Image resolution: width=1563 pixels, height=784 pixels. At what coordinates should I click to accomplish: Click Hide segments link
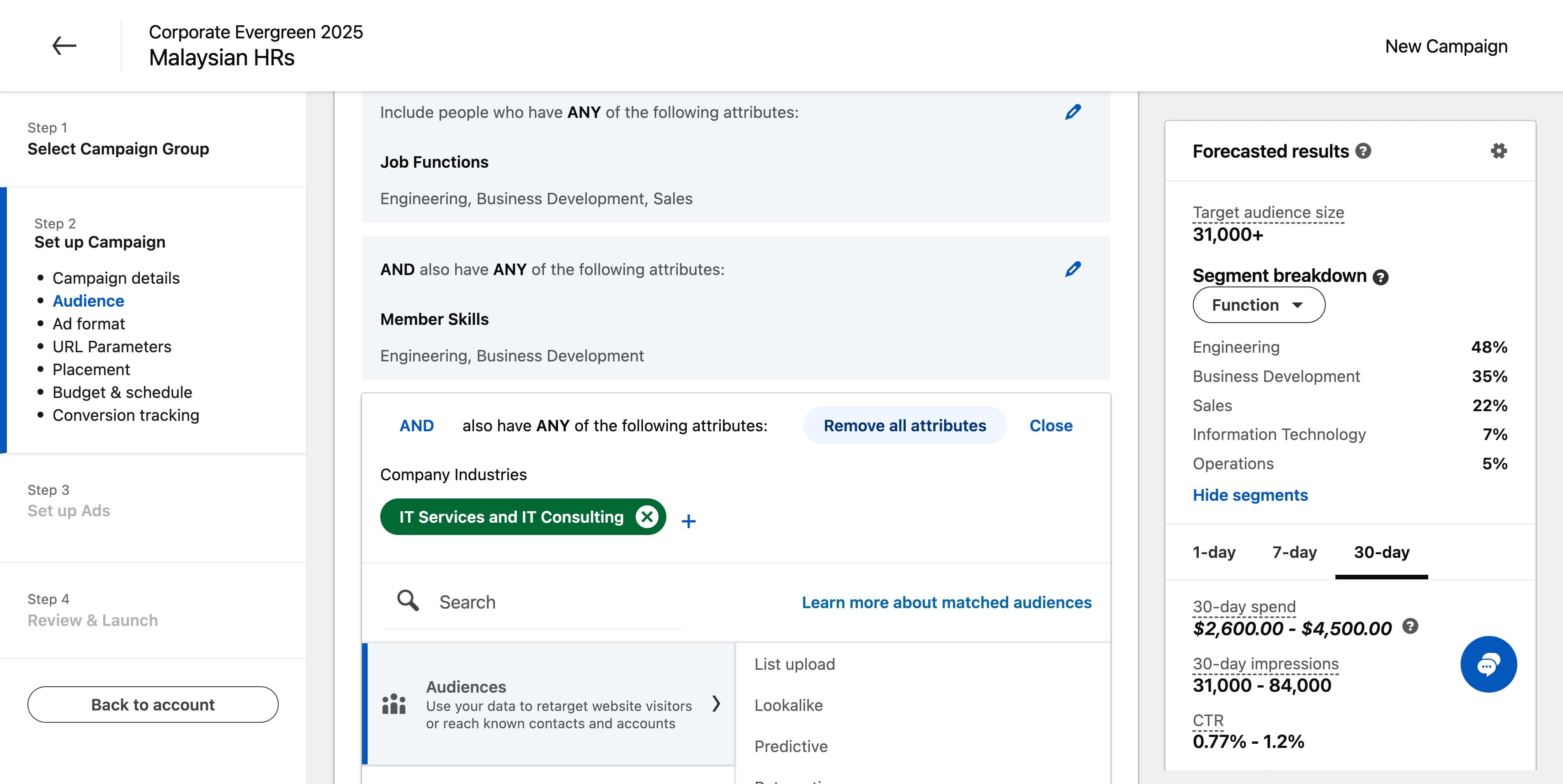tap(1250, 495)
